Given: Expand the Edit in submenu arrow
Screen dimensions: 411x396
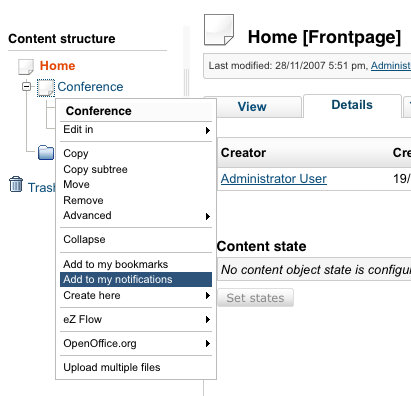Looking at the screenshot, I should click(x=208, y=130).
